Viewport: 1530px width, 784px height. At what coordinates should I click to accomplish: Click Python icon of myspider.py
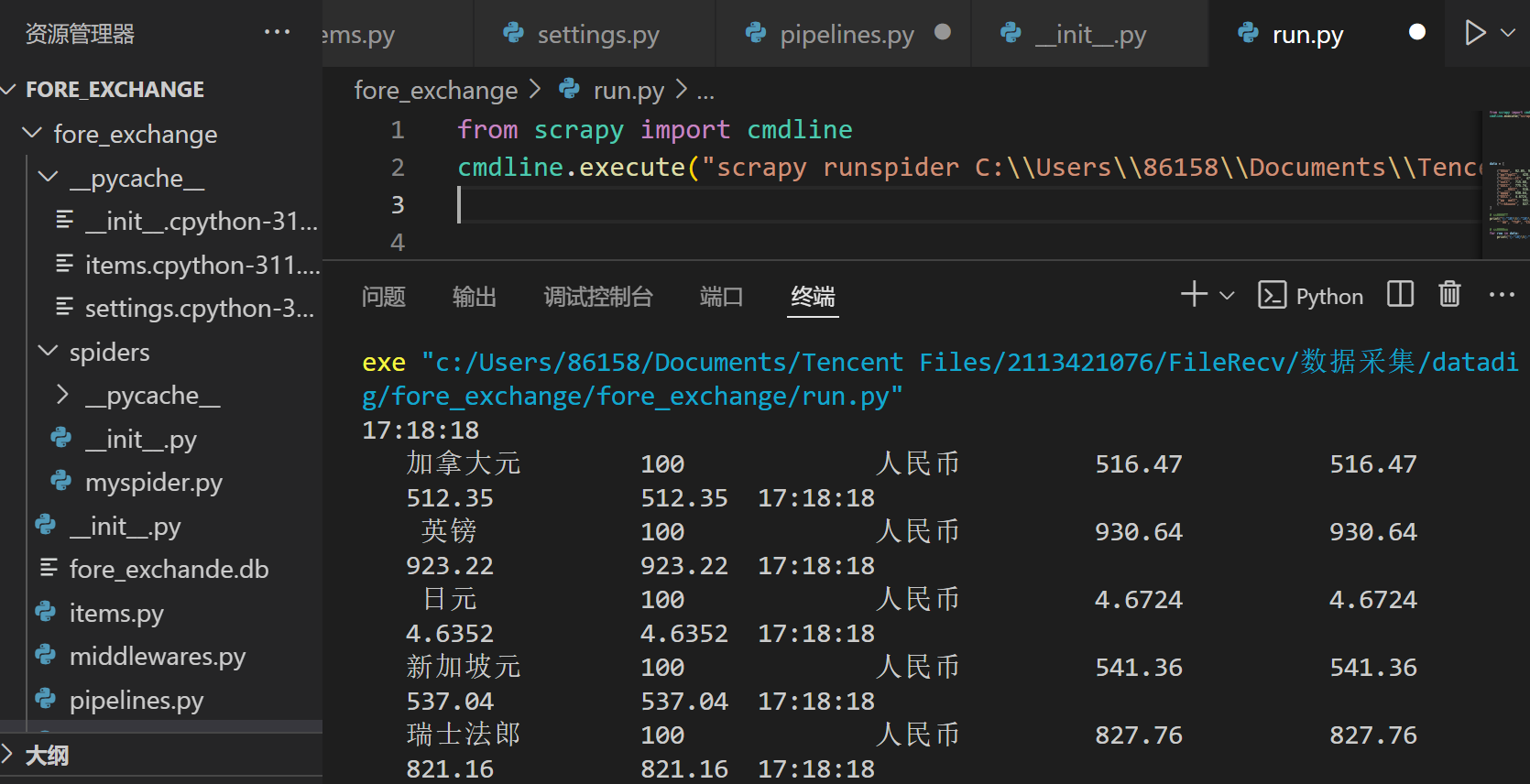click(61, 480)
